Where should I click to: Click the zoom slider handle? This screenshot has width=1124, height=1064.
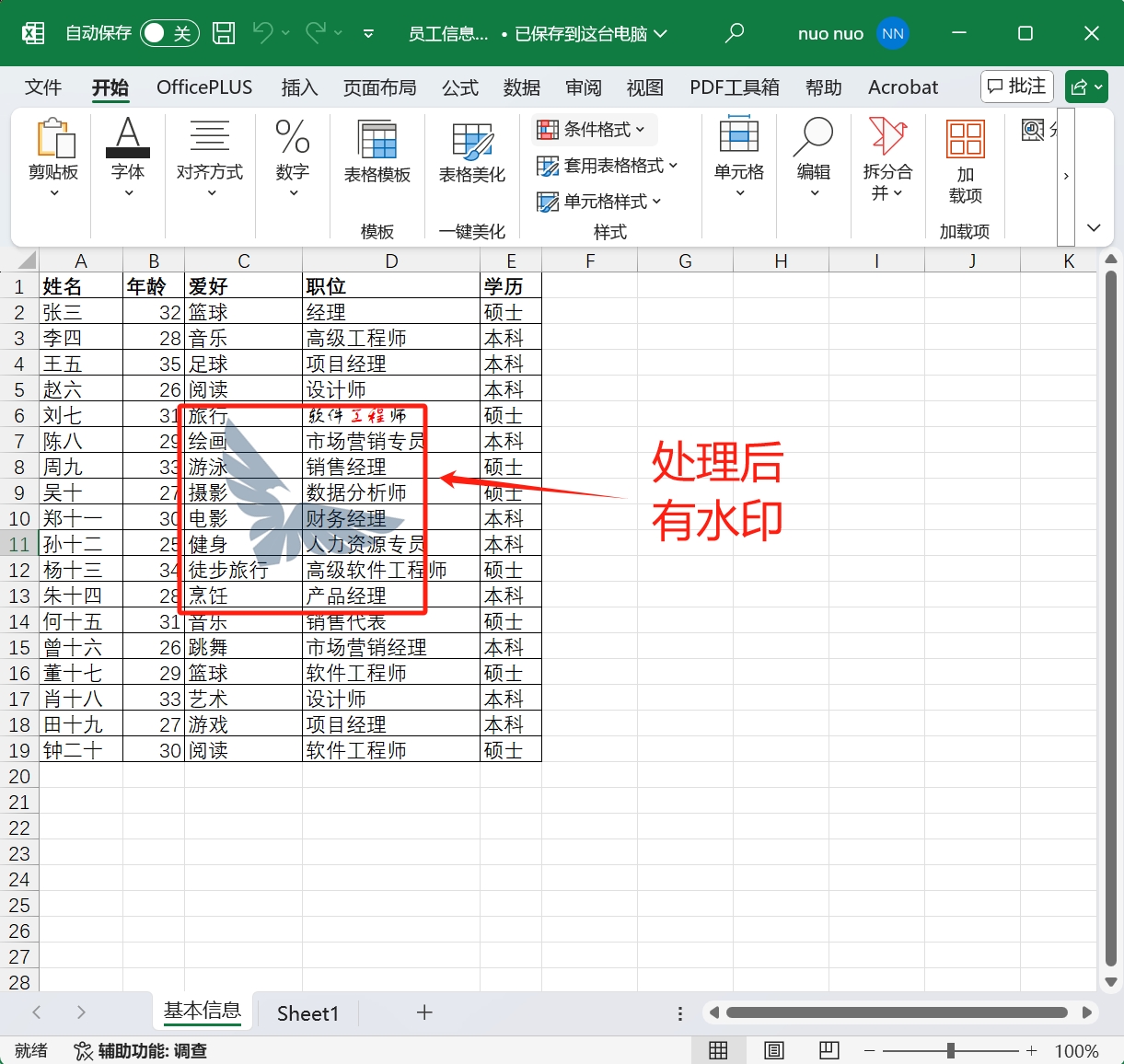pyautogui.click(x=950, y=1050)
